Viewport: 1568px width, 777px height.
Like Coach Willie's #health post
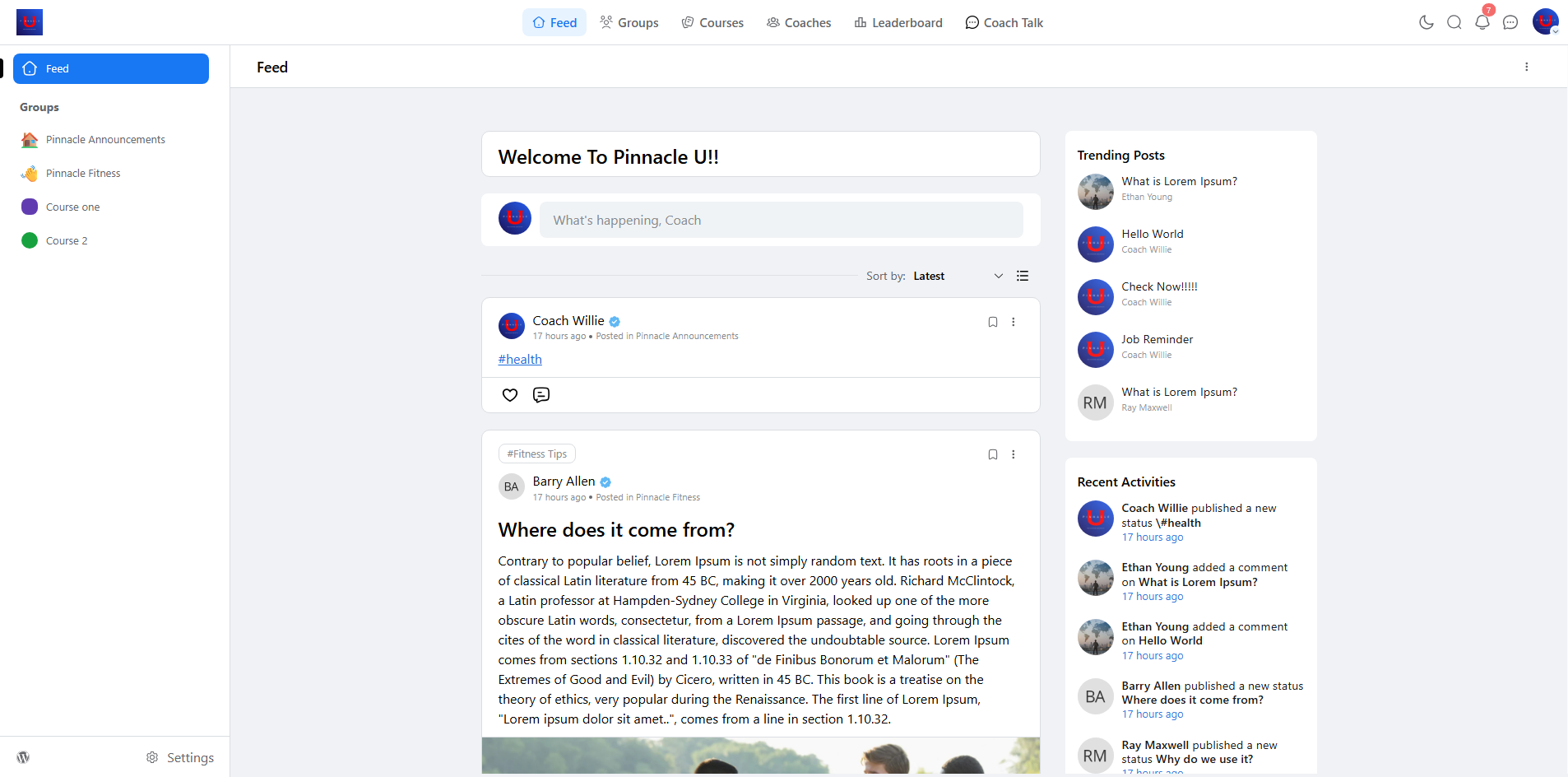[x=510, y=395]
